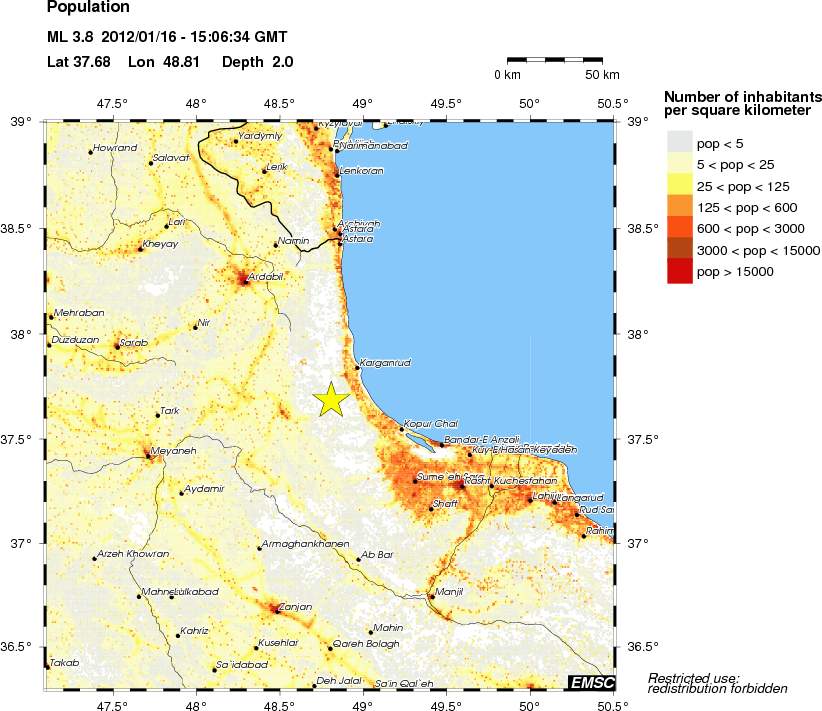
Task: Click the Karganrud coastal label
Action: [x=385, y=362]
